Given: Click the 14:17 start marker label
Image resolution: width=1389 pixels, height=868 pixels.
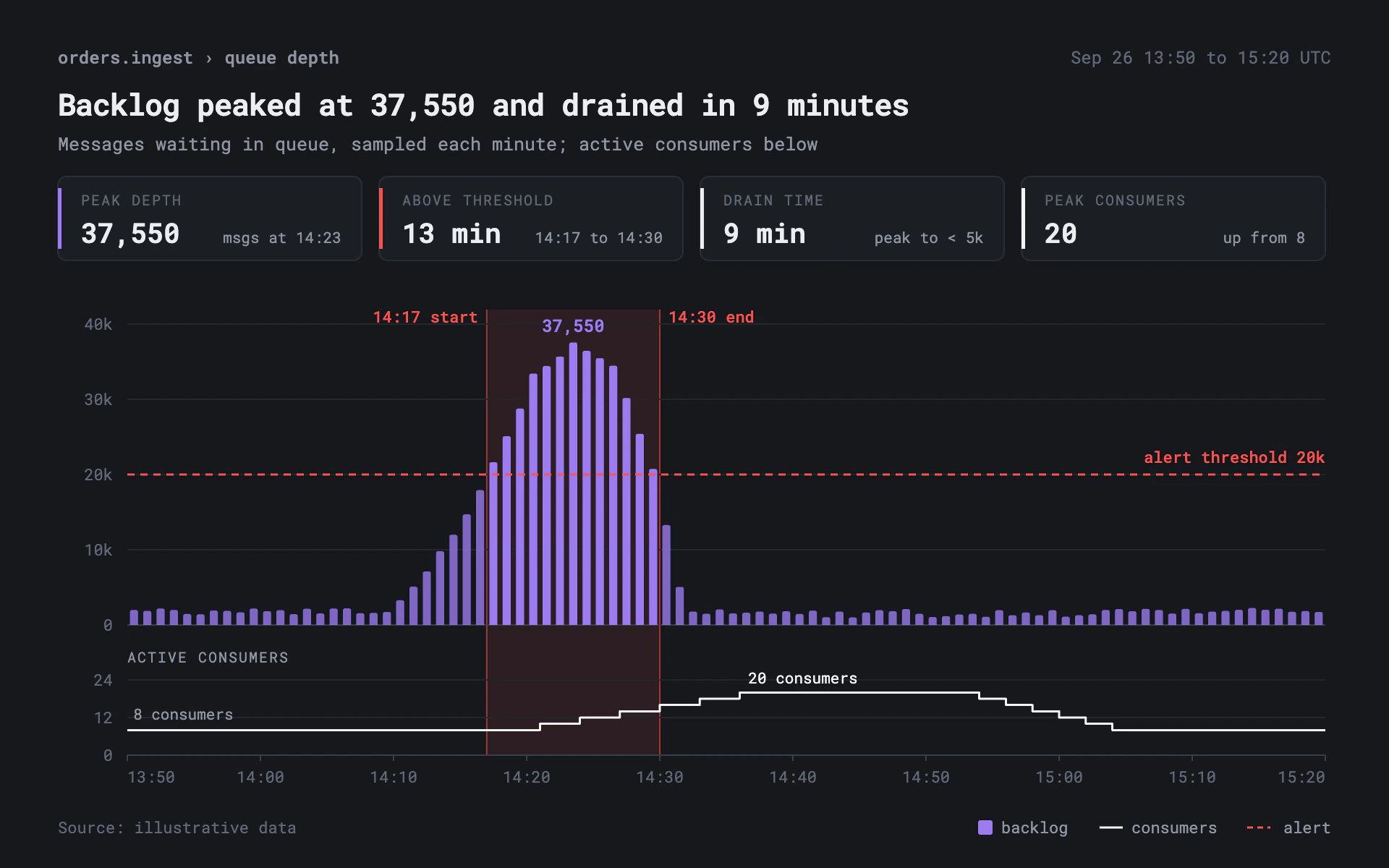Looking at the screenshot, I should (425, 317).
